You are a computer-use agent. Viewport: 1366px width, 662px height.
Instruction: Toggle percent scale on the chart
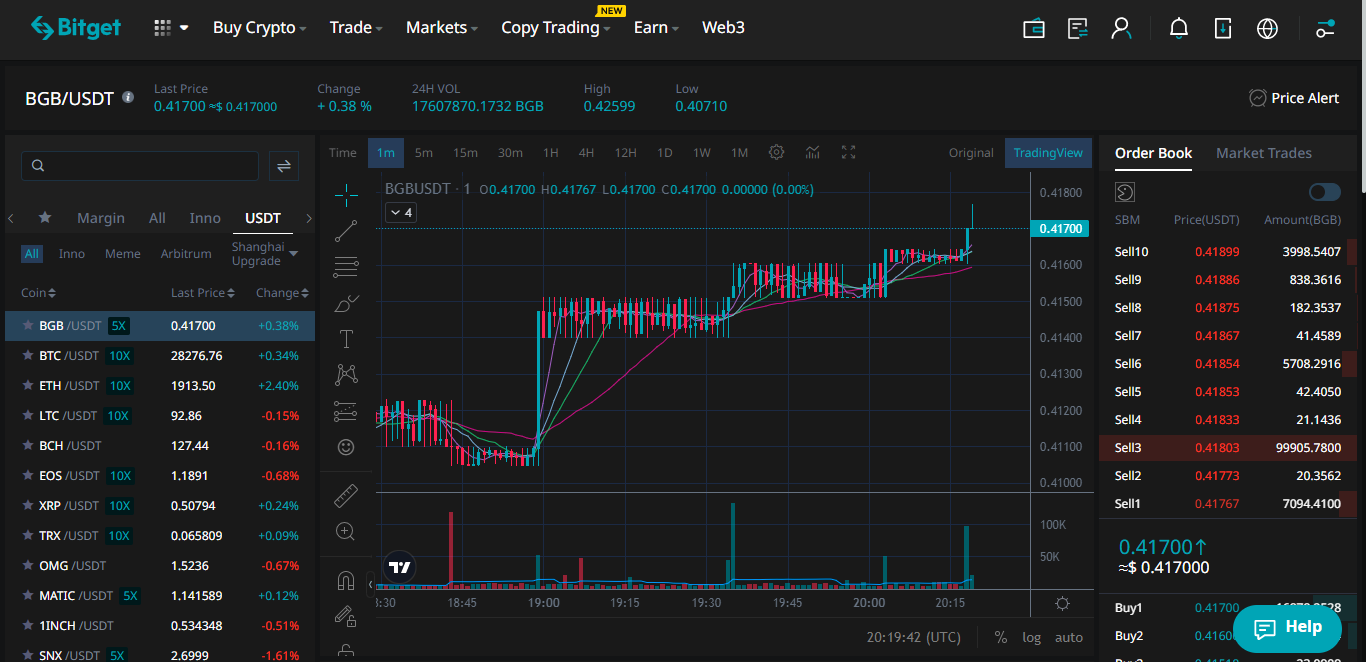[x=1001, y=637]
